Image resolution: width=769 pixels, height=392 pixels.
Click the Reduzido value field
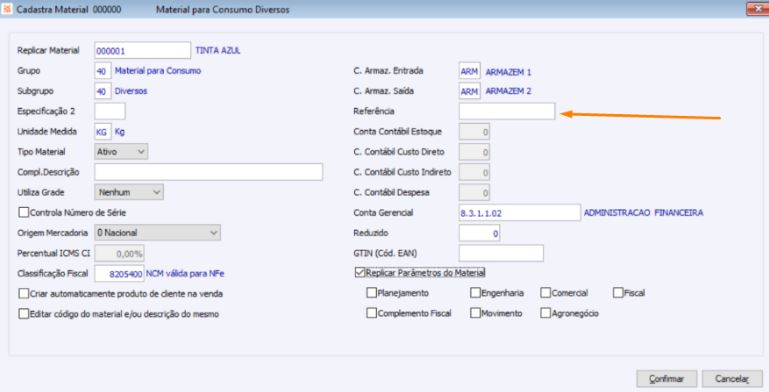tap(479, 233)
